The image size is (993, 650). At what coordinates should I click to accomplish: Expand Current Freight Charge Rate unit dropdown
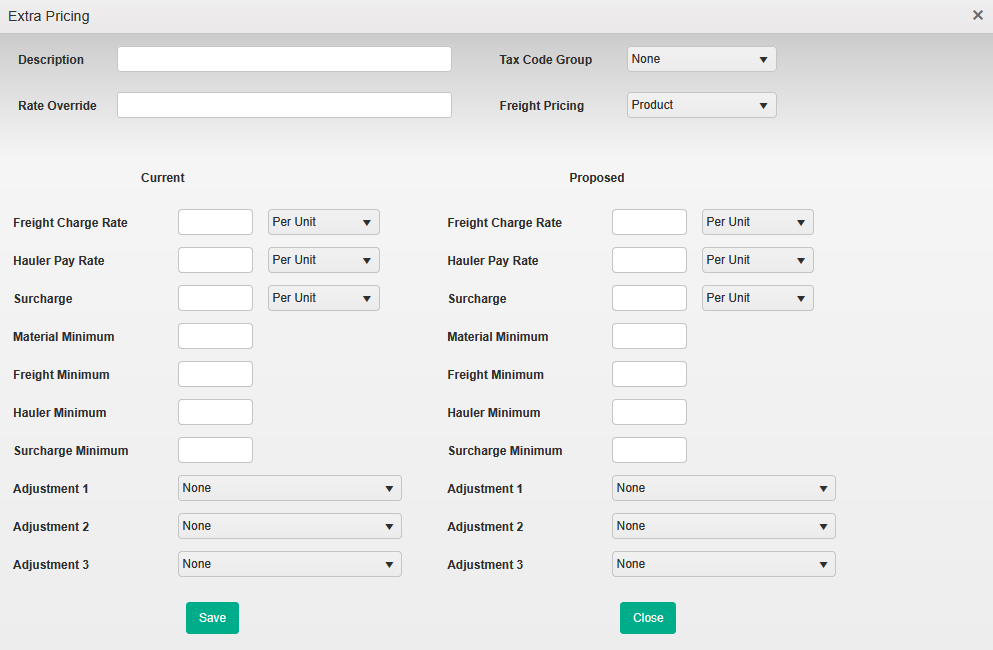tap(323, 222)
